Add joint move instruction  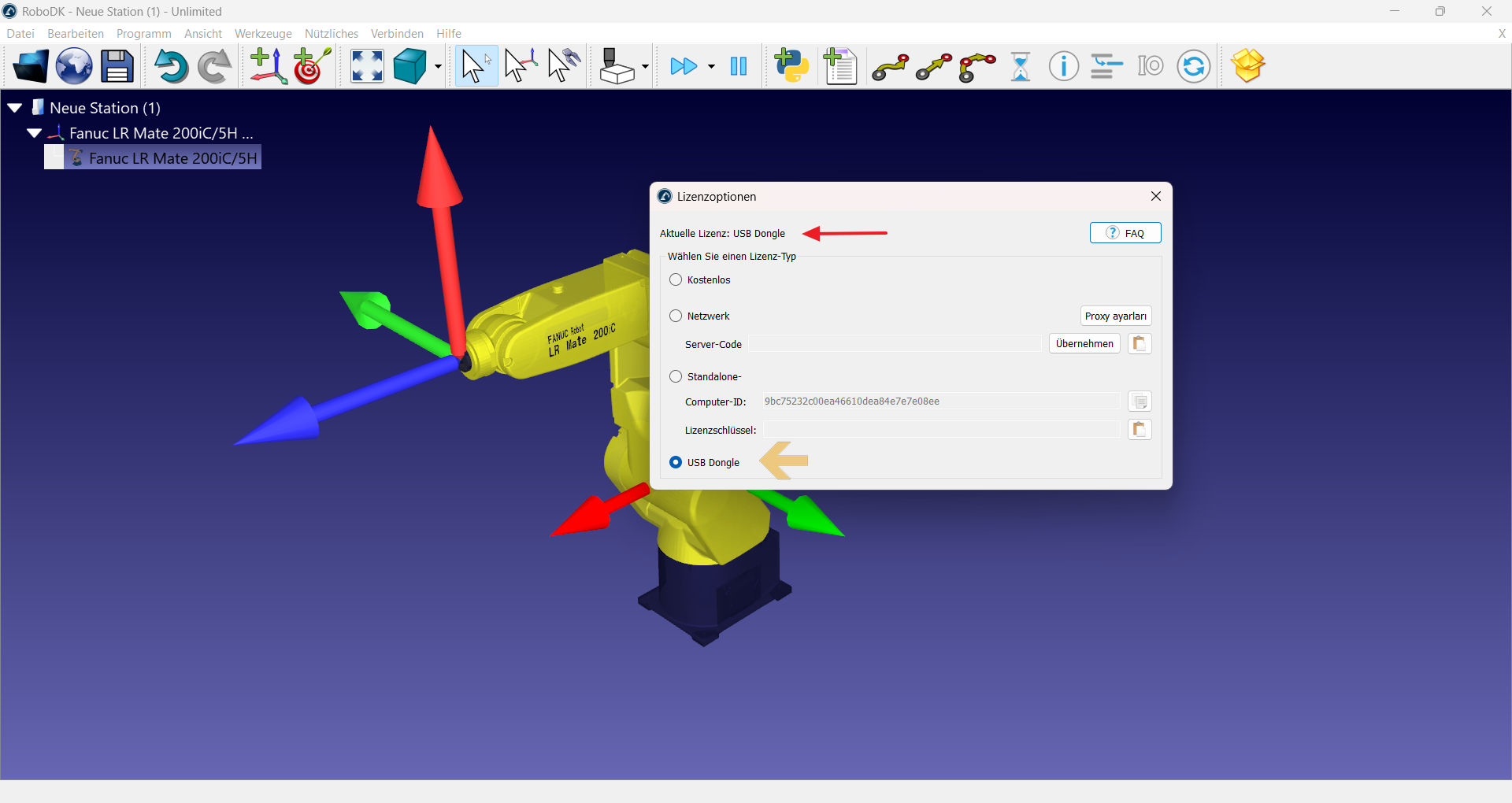tap(891, 68)
